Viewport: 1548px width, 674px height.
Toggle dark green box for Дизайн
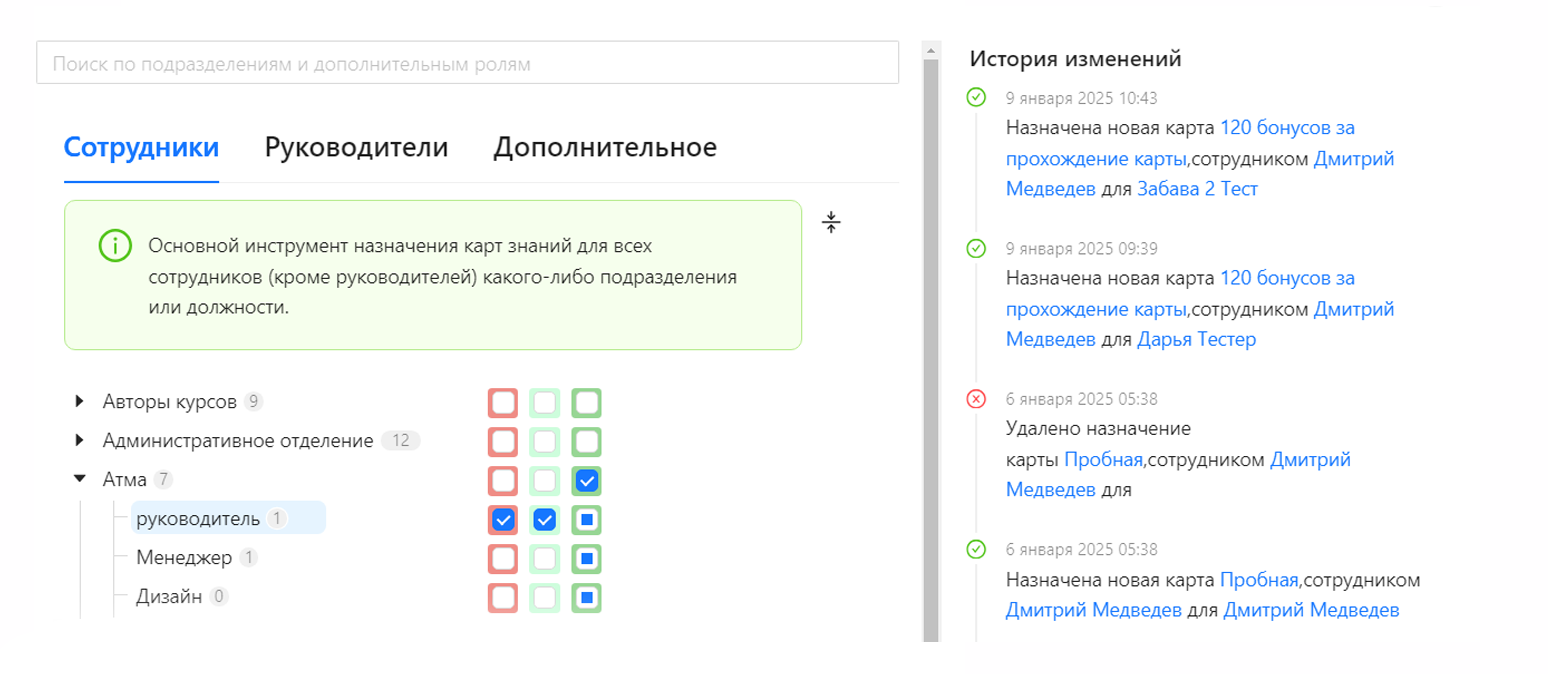(586, 597)
